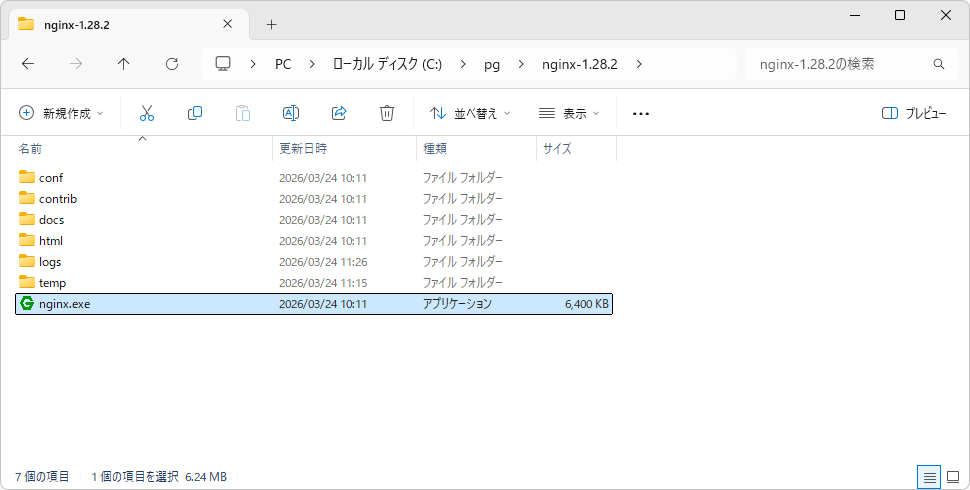Open the 新規作成 dropdown
970x490 pixels.
pyautogui.click(x=61, y=113)
